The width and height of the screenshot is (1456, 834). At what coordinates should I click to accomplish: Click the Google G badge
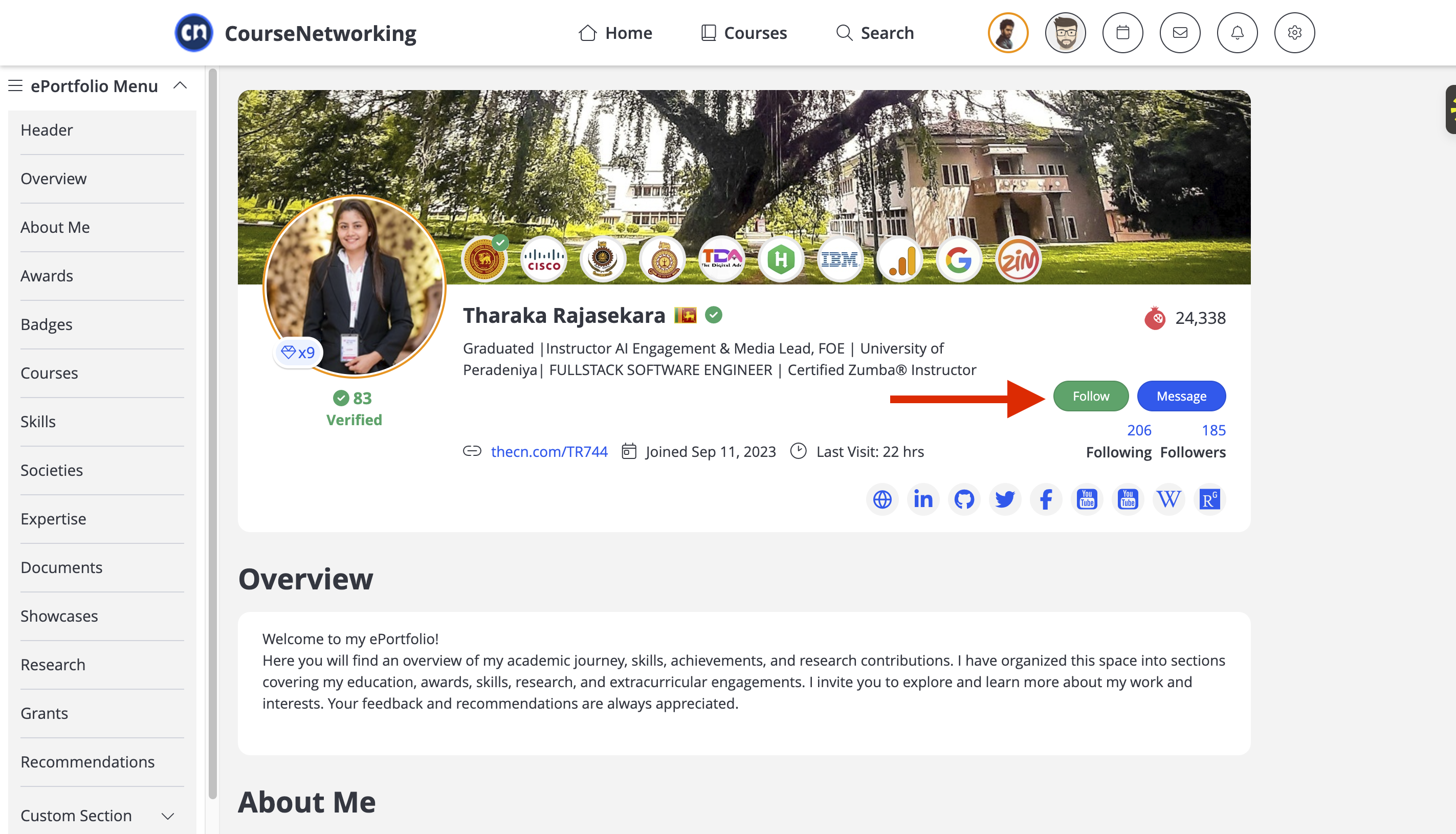pos(959,259)
